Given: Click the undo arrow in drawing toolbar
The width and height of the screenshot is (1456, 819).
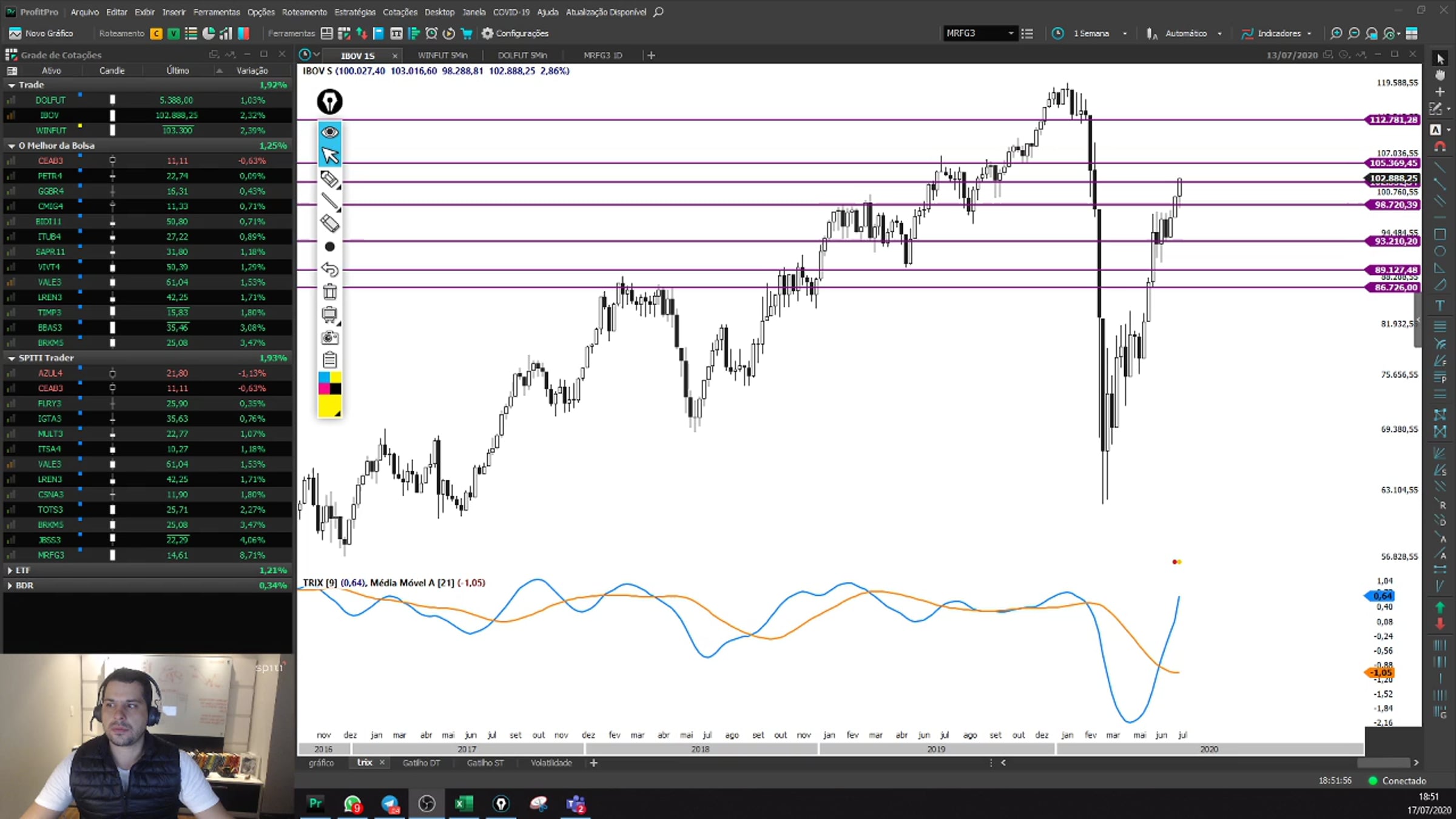Looking at the screenshot, I should (x=329, y=269).
